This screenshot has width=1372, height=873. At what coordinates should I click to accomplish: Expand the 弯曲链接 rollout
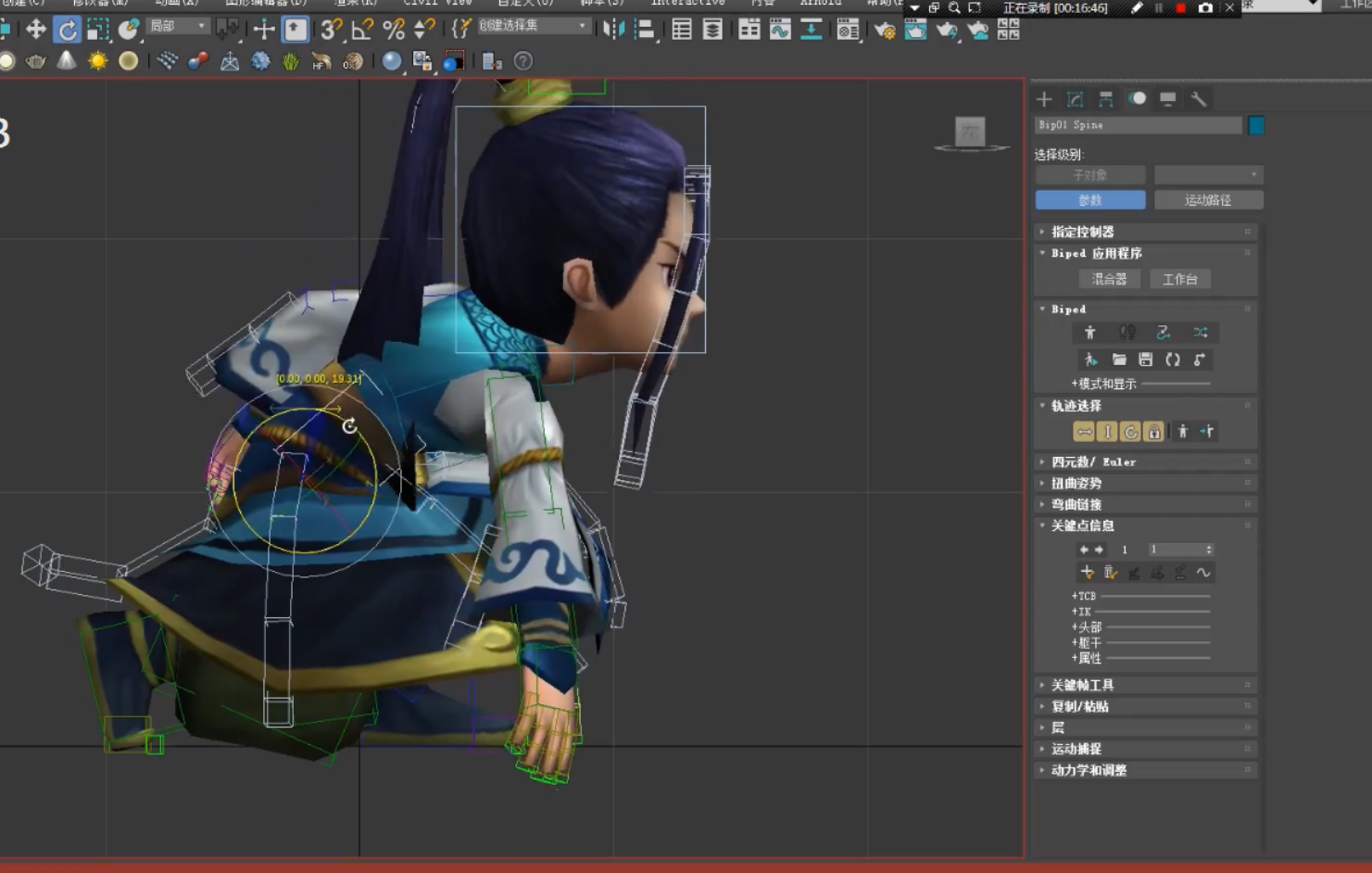[1145, 504]
